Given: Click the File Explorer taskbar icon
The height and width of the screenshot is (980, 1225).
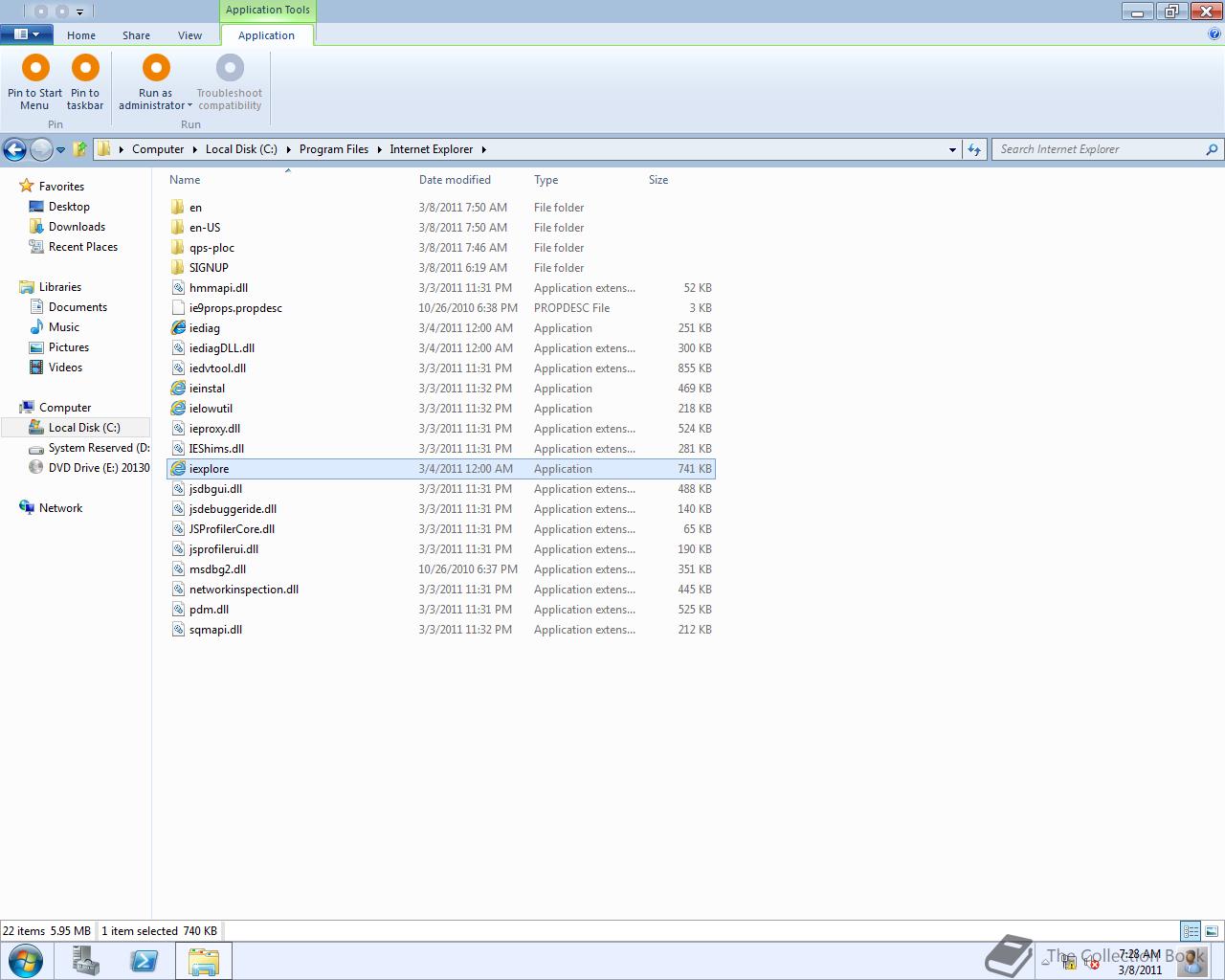Looking at the screenshot, I should [x=204, y=961].
